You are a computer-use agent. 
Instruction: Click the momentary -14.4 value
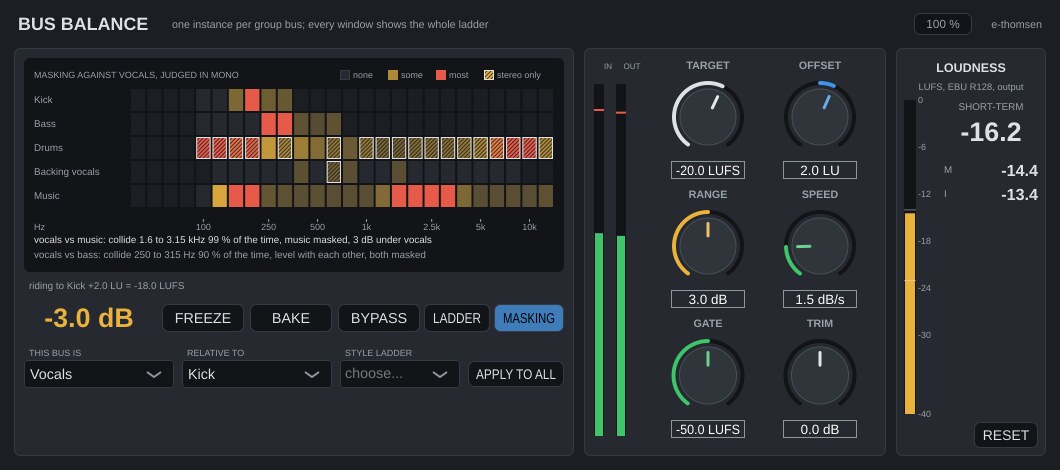[x=1019, y=170]
